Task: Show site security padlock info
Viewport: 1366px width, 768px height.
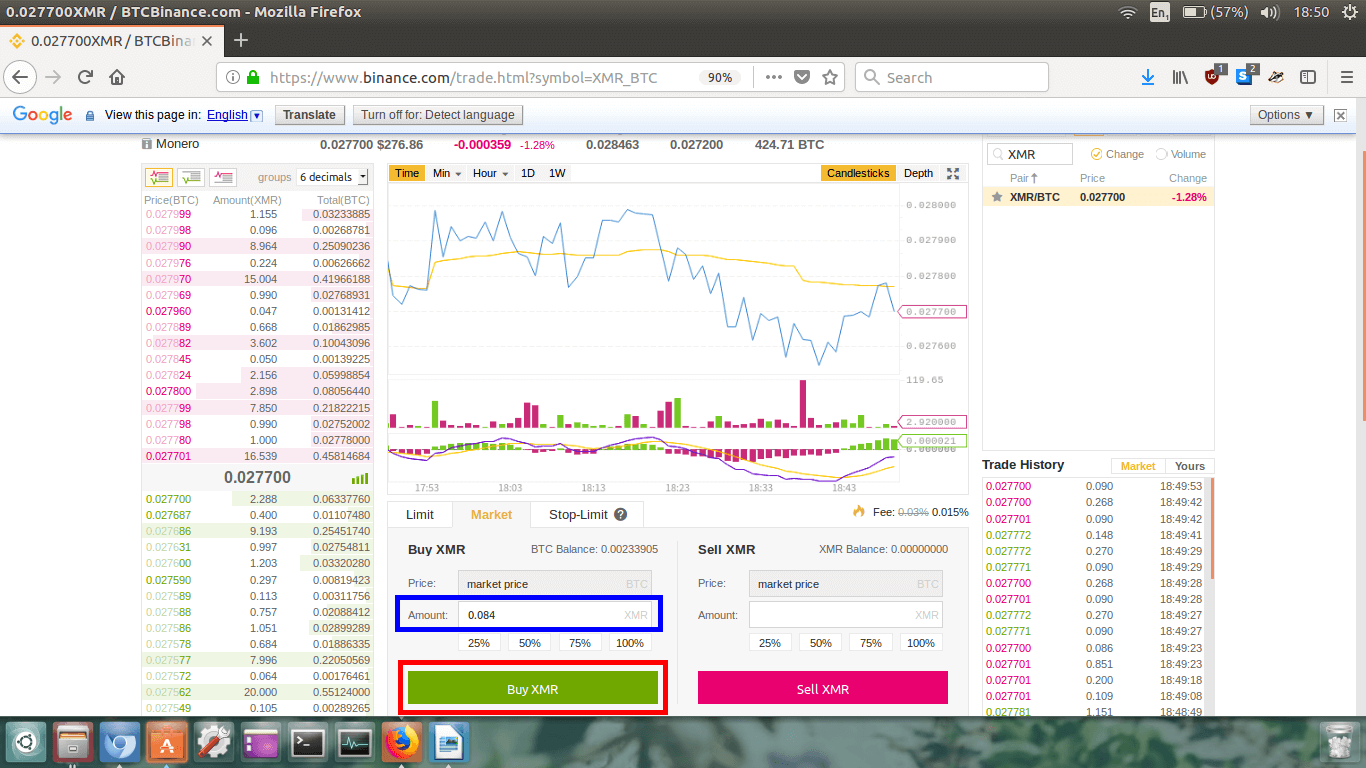Action: point(252,77)
